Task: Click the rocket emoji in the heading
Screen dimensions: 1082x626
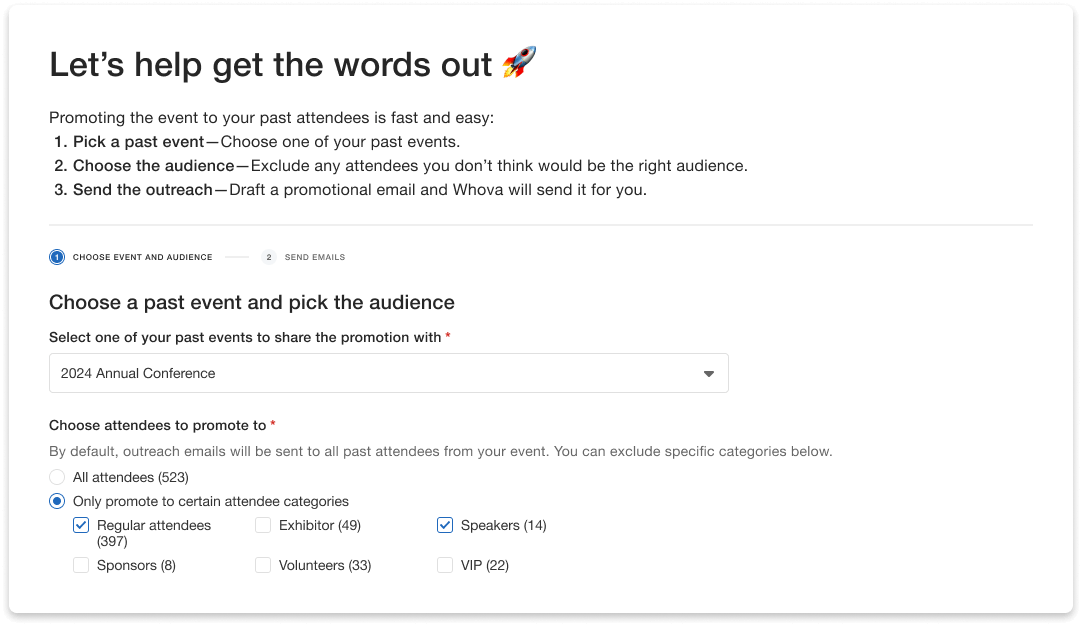Action: tap(519, 63)
